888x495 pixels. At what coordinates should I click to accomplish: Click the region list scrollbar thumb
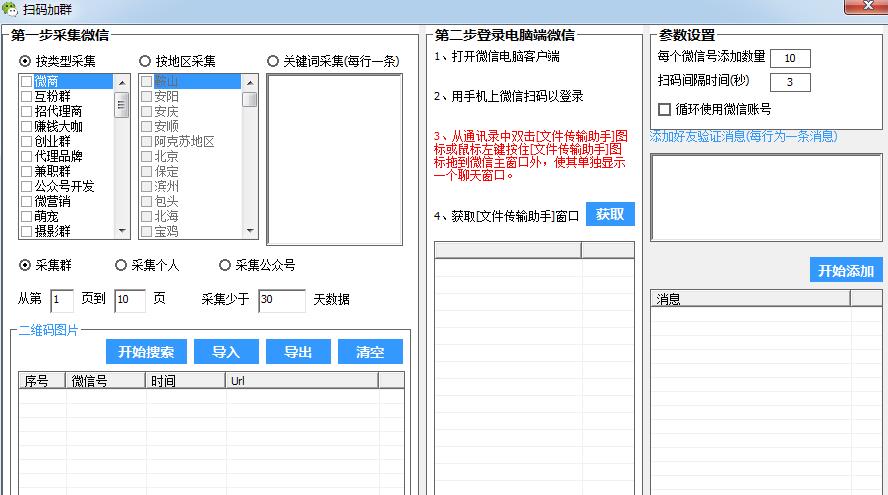click(x=250, y=99)
